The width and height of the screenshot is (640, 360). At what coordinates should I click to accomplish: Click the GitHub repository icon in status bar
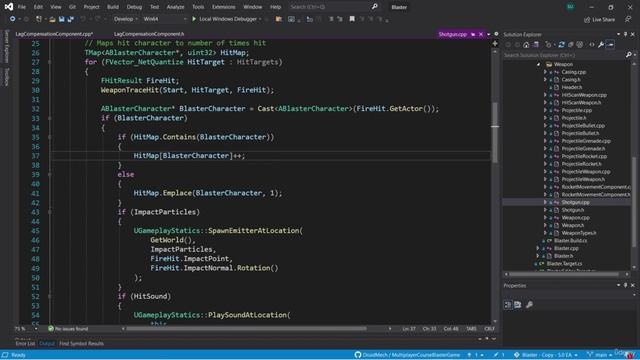(x=358, y=355)
